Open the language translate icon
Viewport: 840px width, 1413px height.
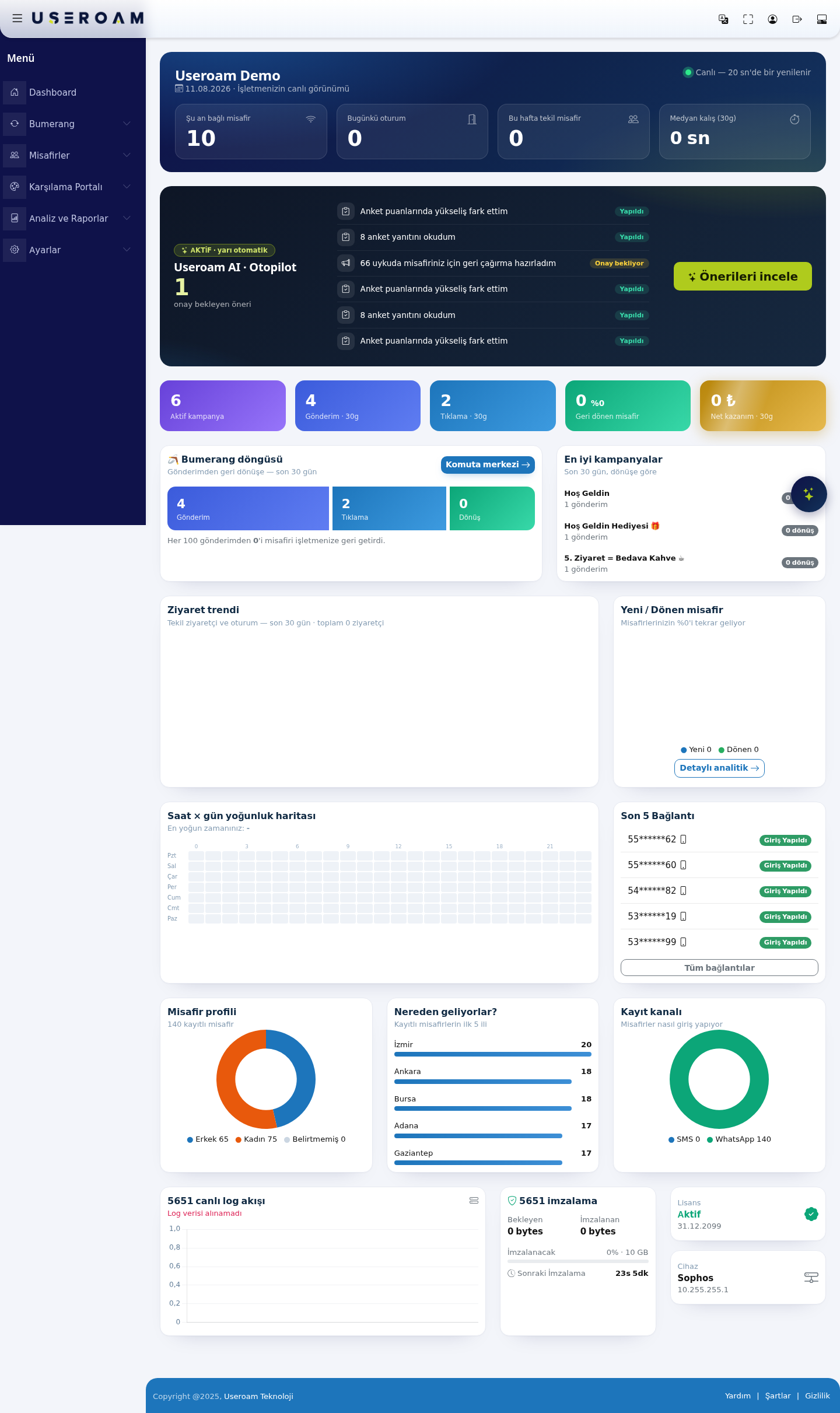point(723,19)
